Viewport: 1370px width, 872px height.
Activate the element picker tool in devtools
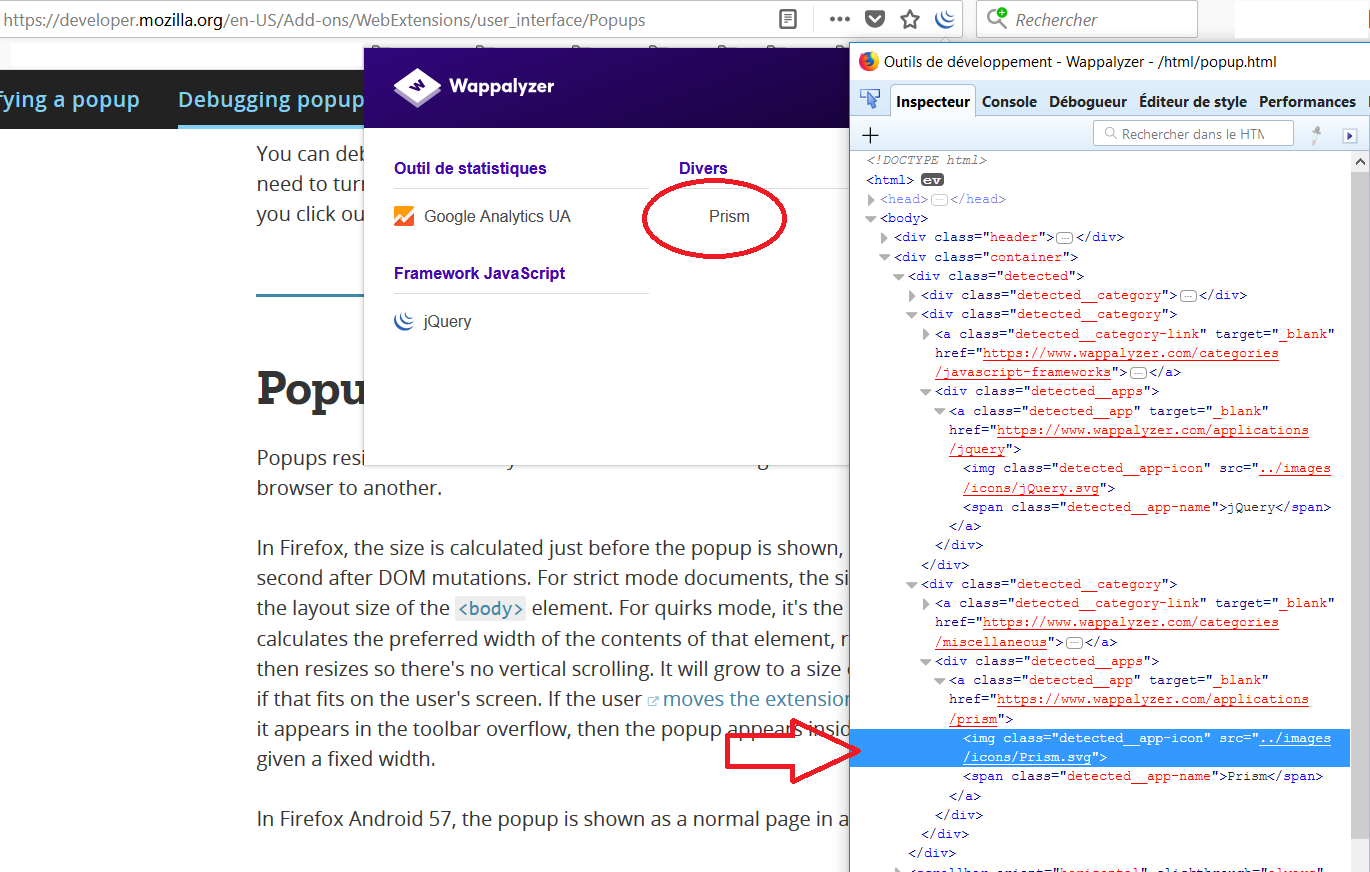tap(870, 100)
